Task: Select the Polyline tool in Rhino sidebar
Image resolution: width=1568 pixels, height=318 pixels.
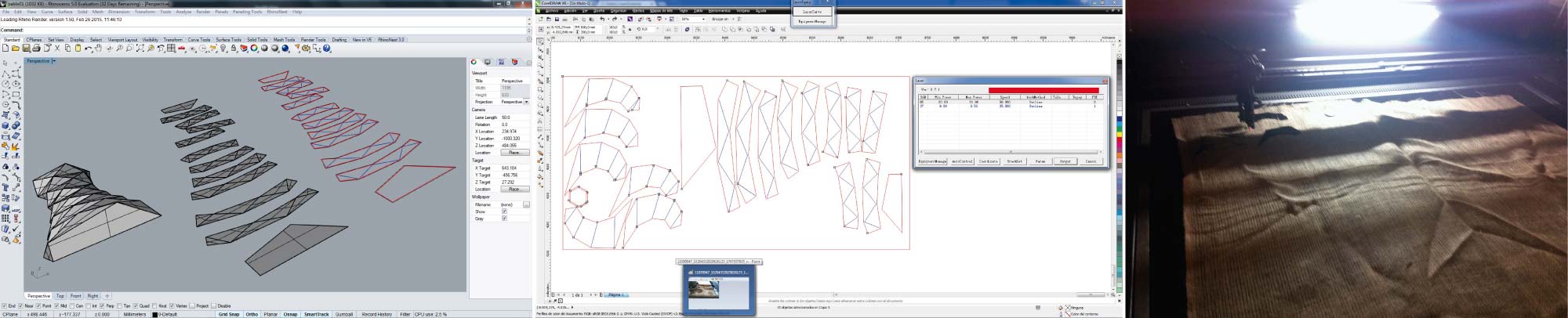Action: (x=5, y=74)
